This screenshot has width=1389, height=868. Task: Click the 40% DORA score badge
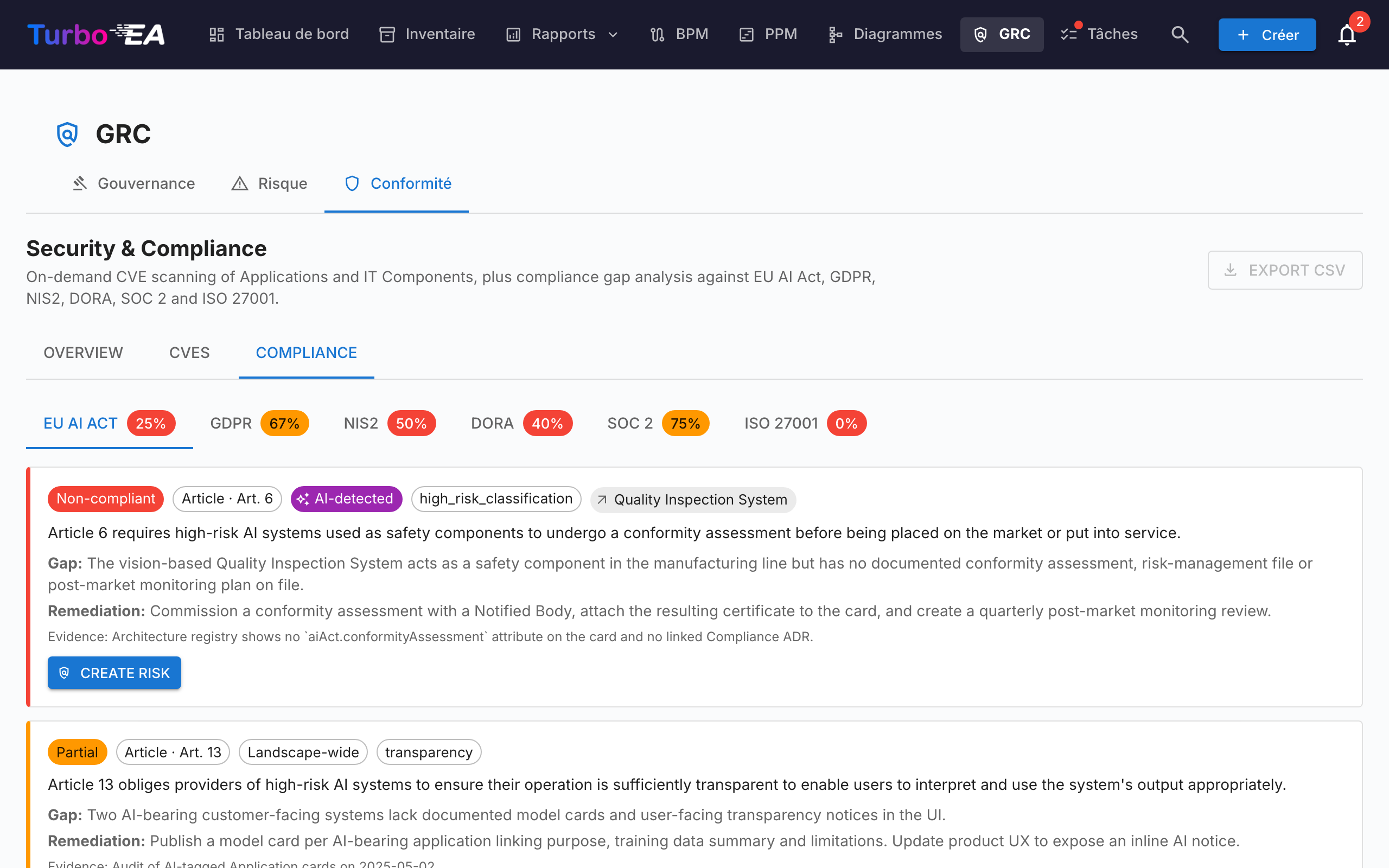click(x=547, y=424)
